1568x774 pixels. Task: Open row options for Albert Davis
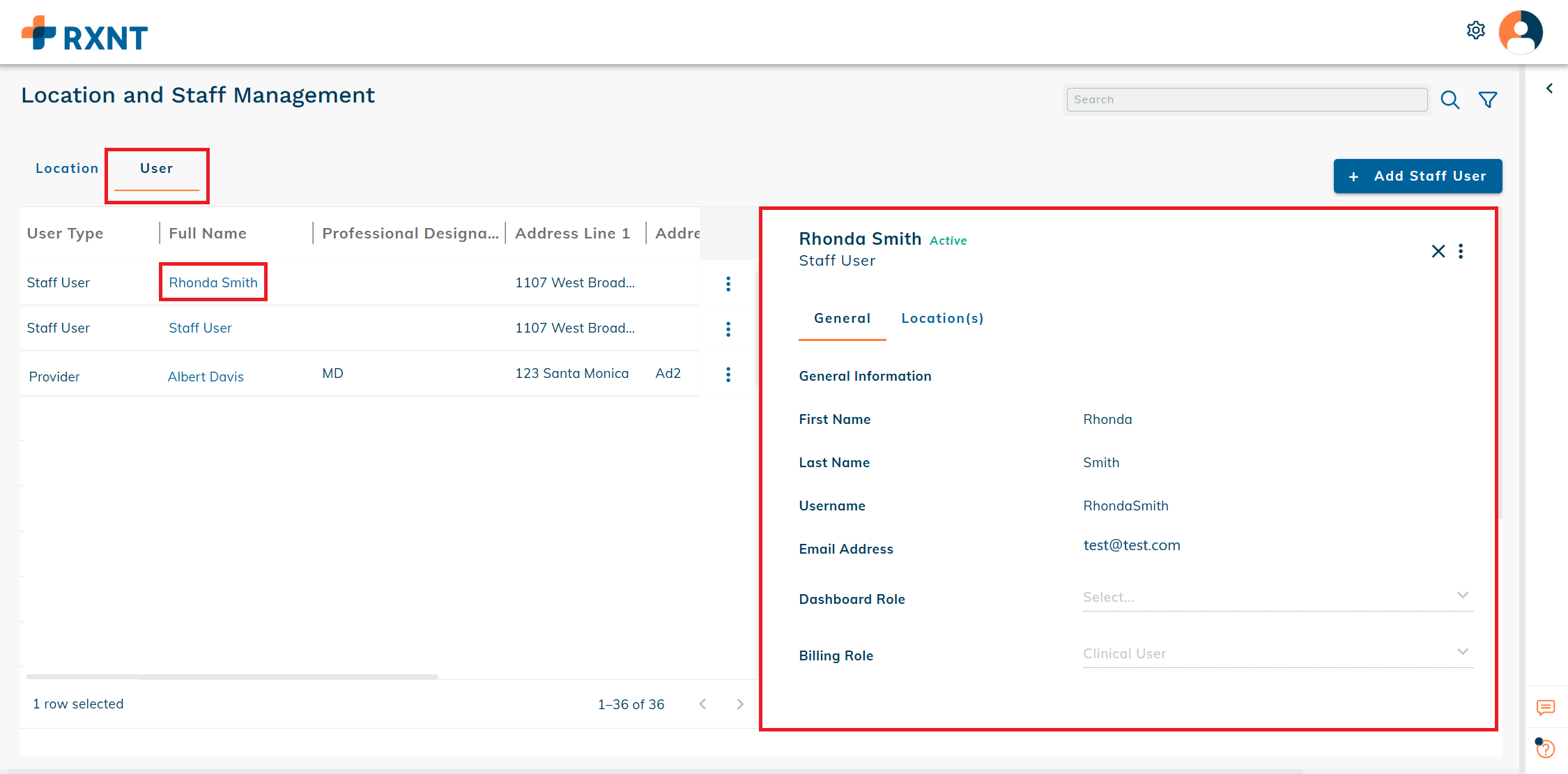coord(728,374)
